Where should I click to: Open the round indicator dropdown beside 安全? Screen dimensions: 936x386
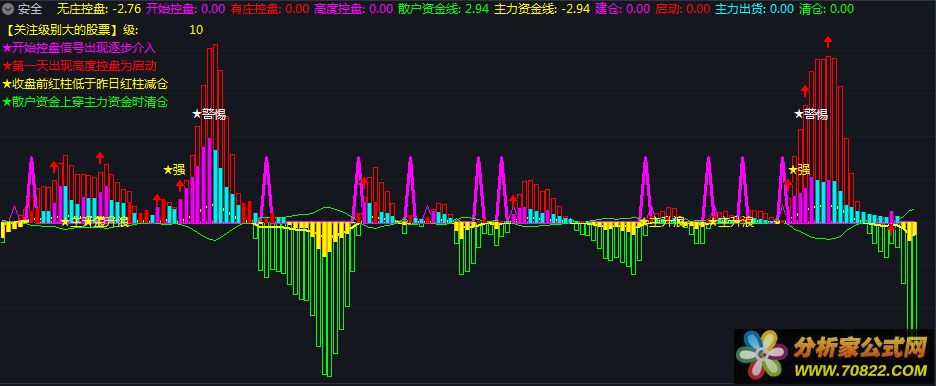coord(9,9)
